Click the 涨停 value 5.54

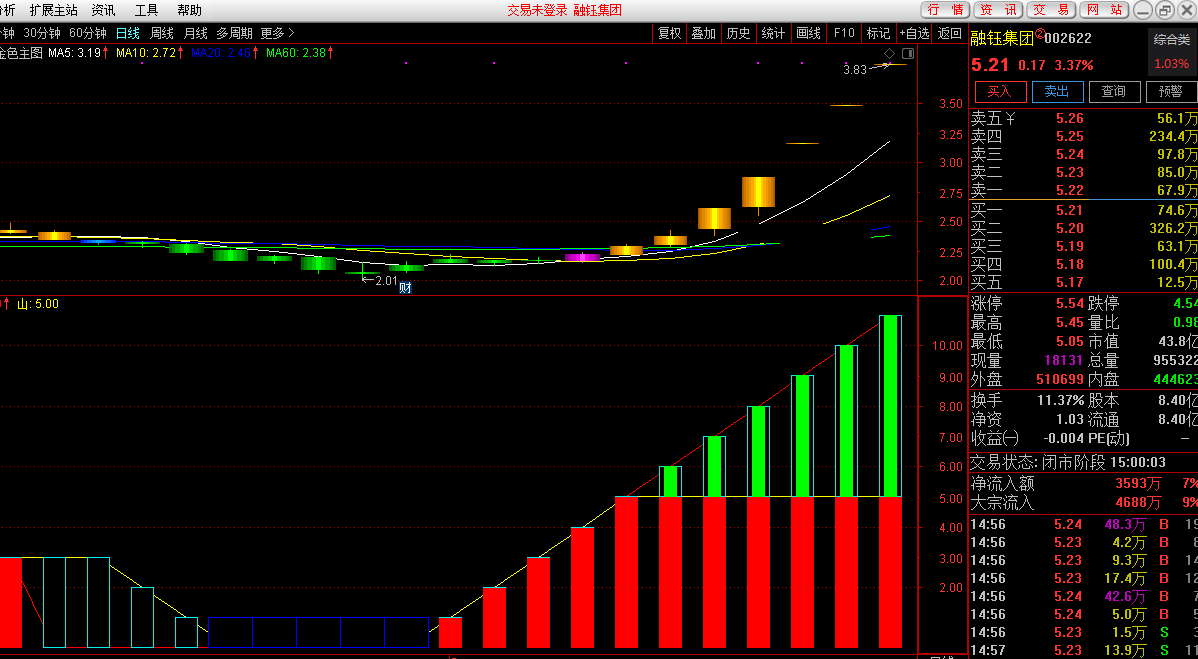(x=1070, y=303)
